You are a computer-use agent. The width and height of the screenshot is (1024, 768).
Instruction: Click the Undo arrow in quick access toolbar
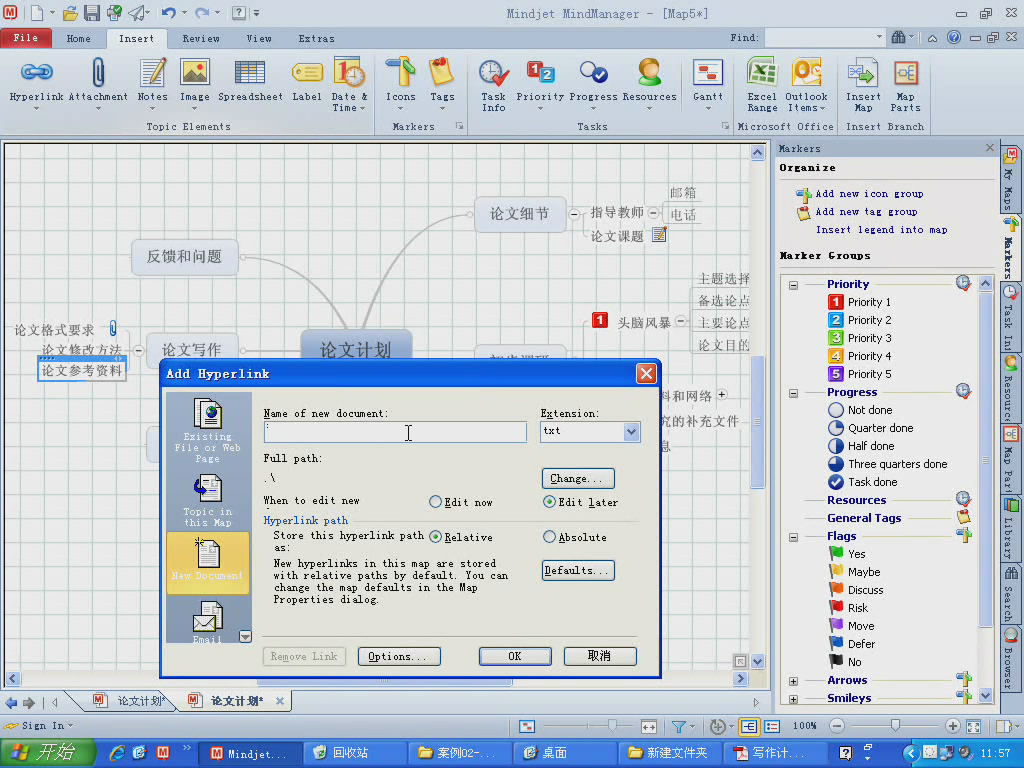click(x=168, y=12)
